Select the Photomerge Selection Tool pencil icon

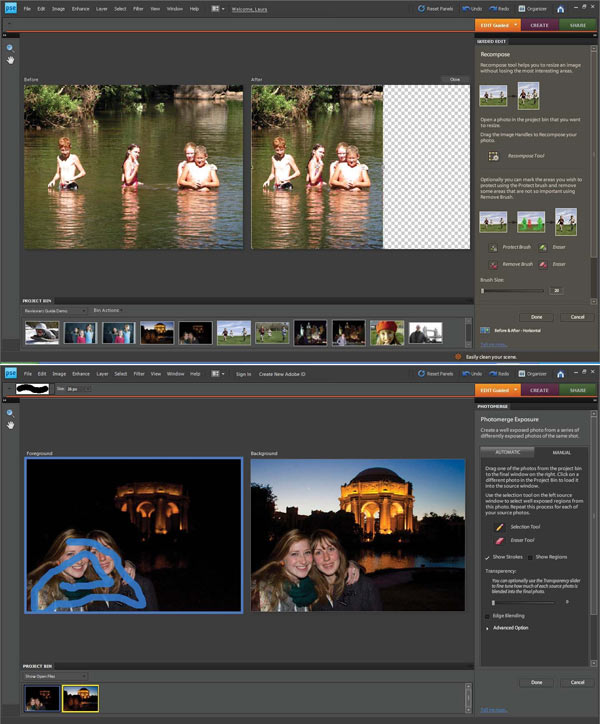[x=499, y=525]
